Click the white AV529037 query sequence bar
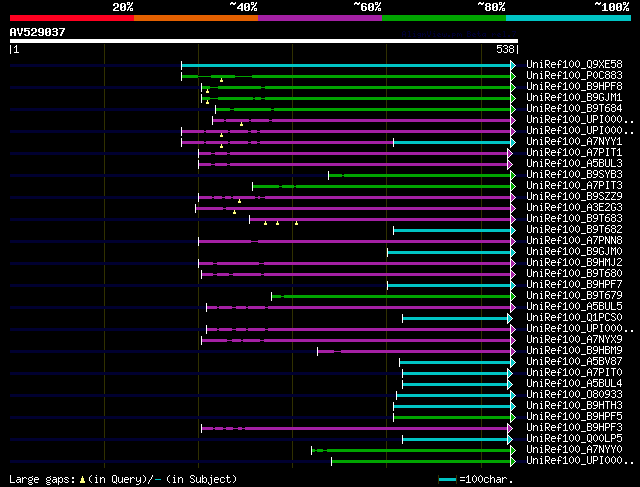This screenshot has width=640, height=487. pyautogui.click(x=264, y=41)
